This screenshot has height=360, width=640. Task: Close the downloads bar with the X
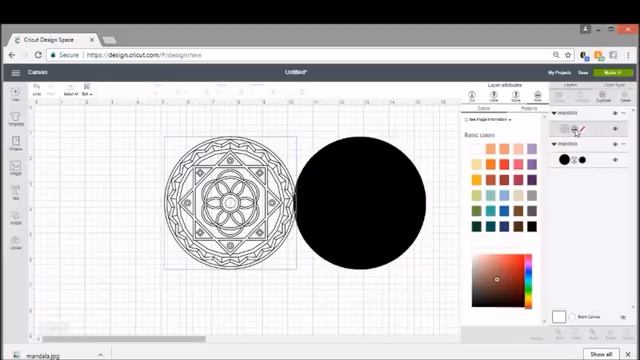point(628,354)
